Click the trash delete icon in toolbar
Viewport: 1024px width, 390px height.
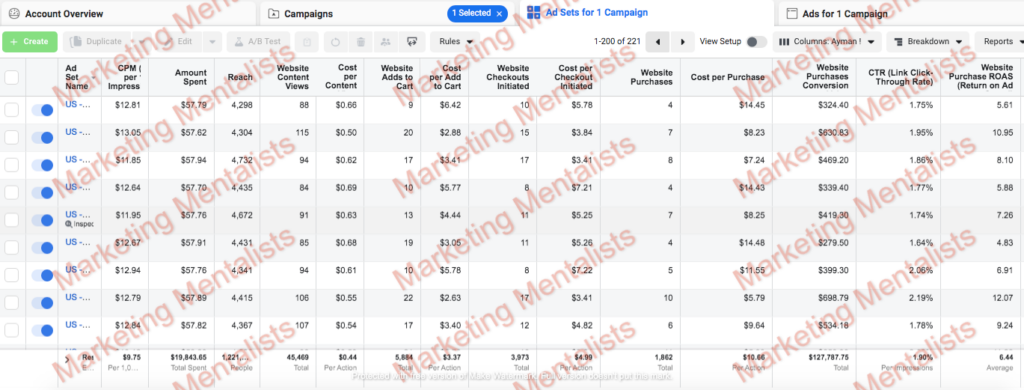(x=360, y=42)
